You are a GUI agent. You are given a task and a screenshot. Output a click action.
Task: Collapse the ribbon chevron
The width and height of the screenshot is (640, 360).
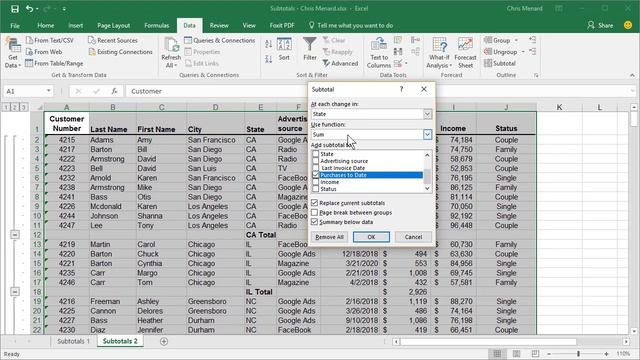[x=632, y=75]
